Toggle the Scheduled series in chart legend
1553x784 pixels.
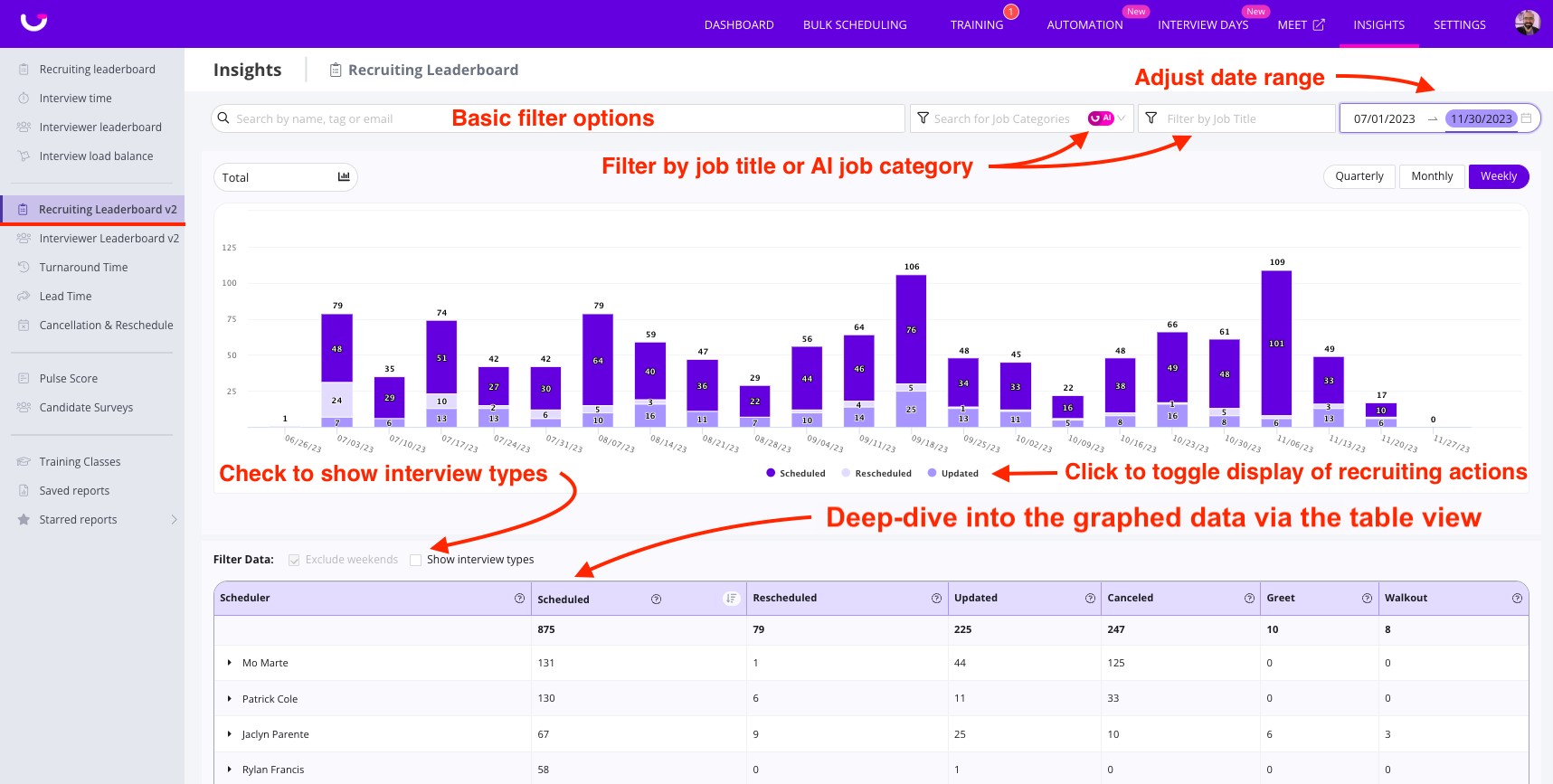pos(795,473)
